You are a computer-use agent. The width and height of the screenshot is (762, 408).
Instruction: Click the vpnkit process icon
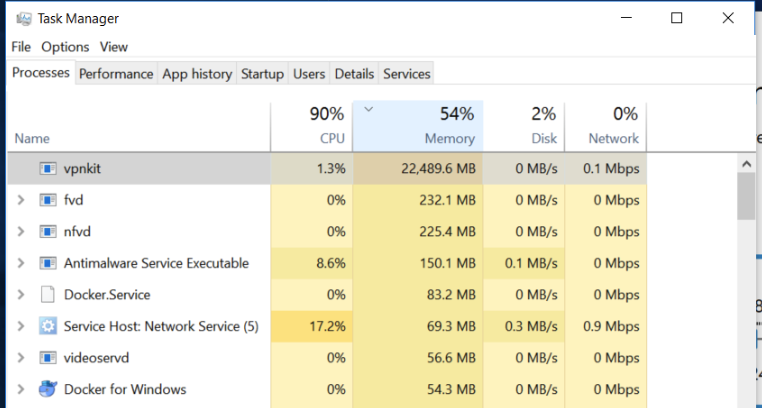pos(48,169)
